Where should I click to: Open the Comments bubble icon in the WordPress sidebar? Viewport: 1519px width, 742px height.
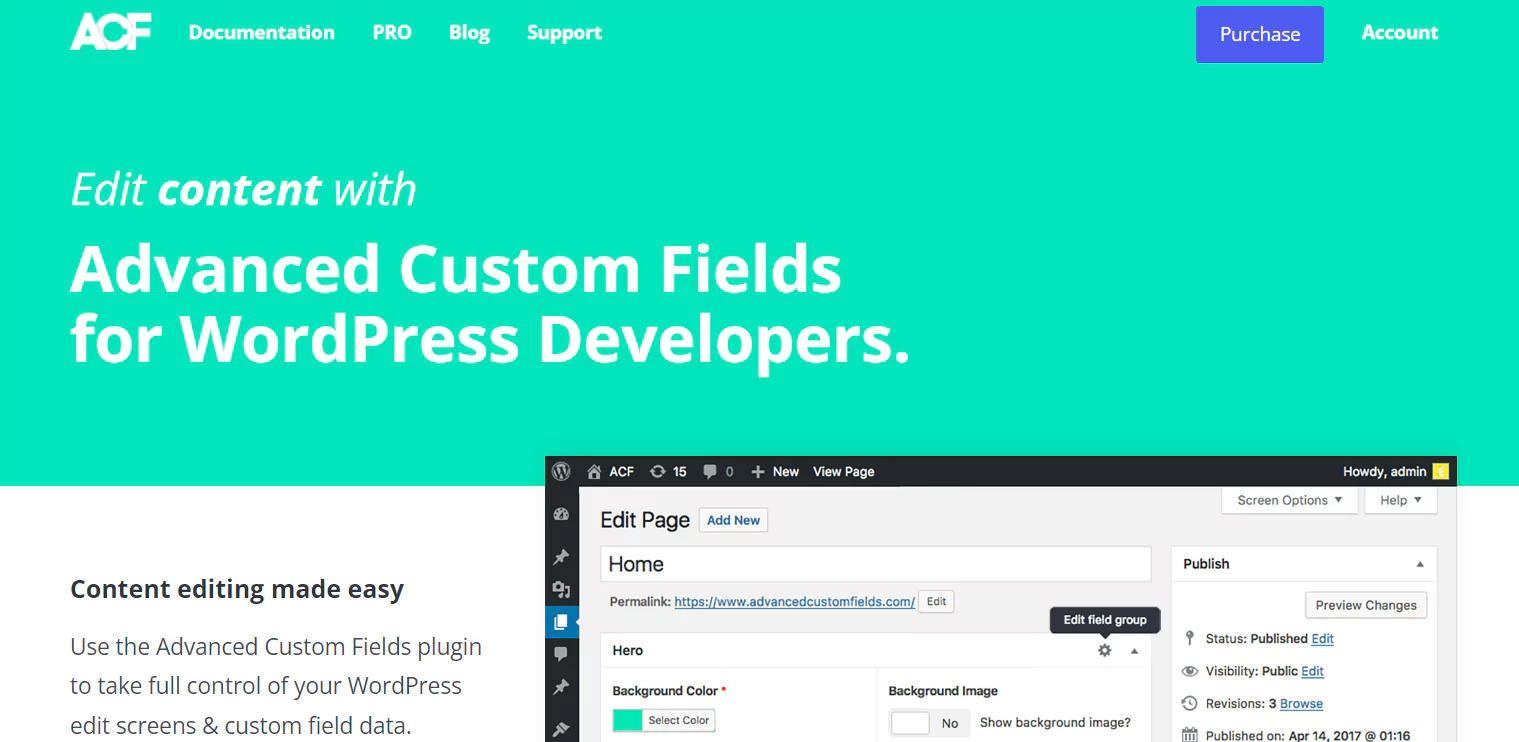[561, 654]
